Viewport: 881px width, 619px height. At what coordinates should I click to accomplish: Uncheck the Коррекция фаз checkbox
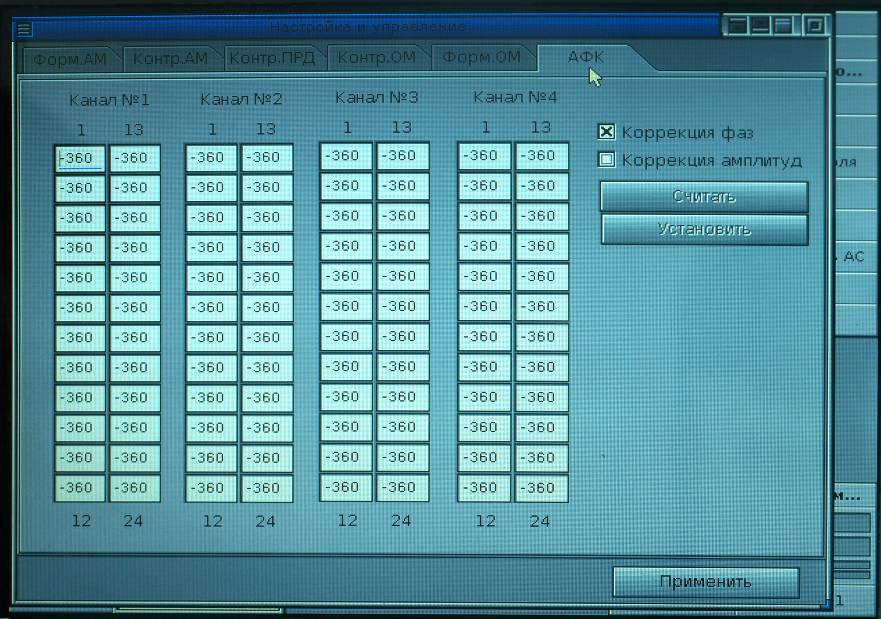click(x=606, y=132)
